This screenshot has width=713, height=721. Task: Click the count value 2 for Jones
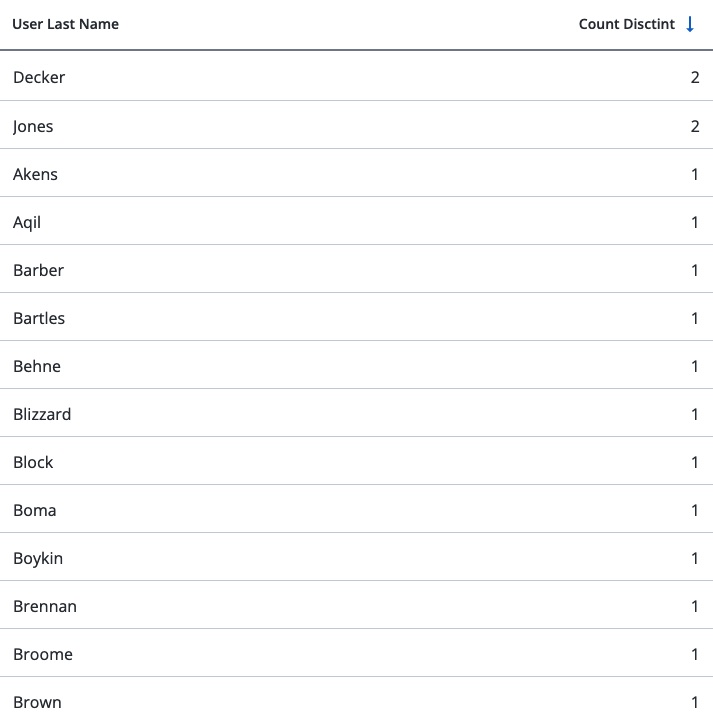coord(695,126)
